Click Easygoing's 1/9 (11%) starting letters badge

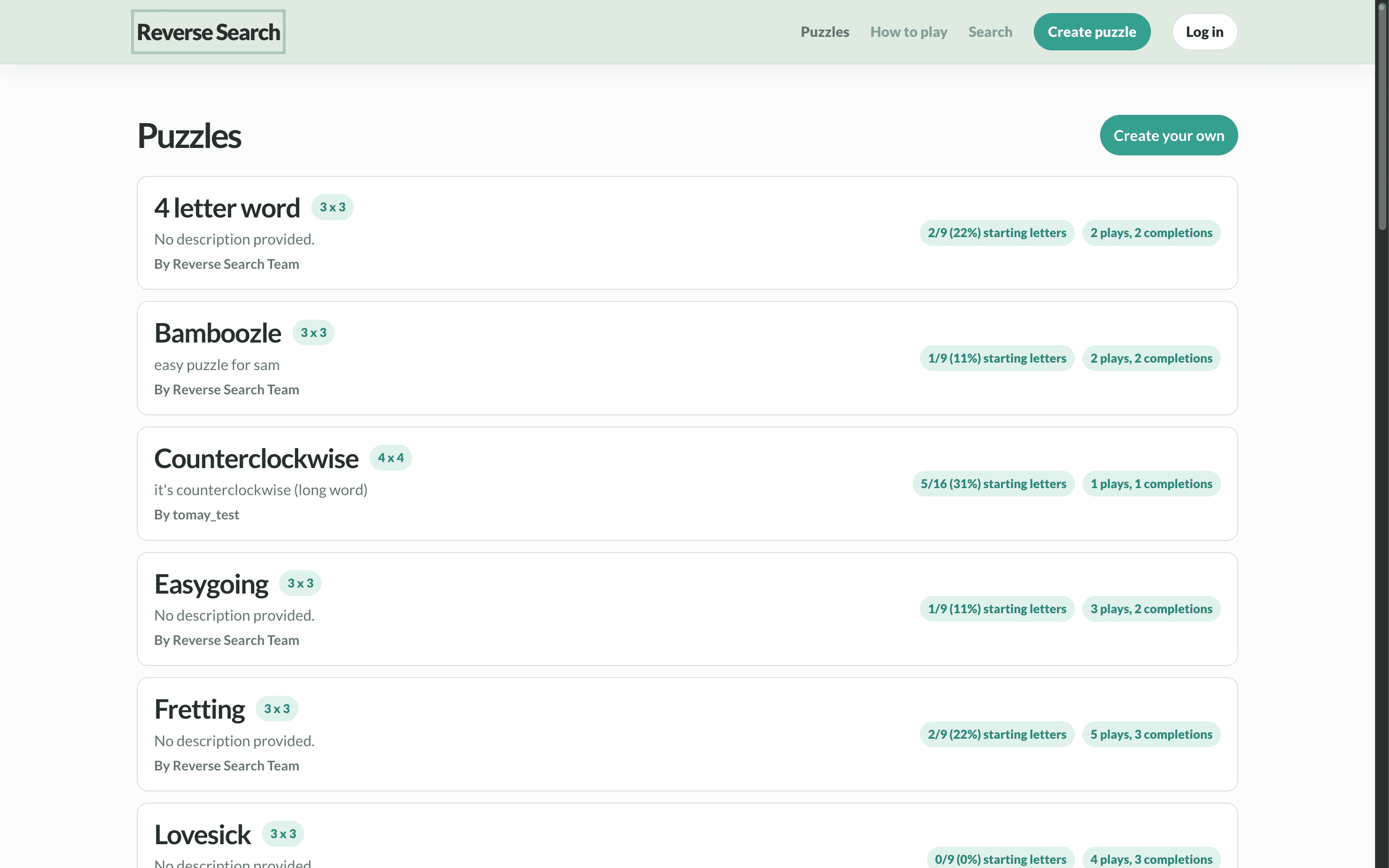(997, 609)
